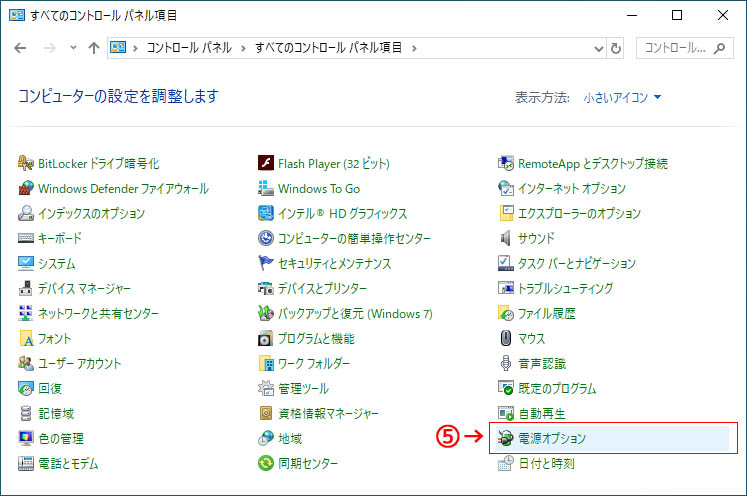Click the search magnifier icon

point(719,48)
